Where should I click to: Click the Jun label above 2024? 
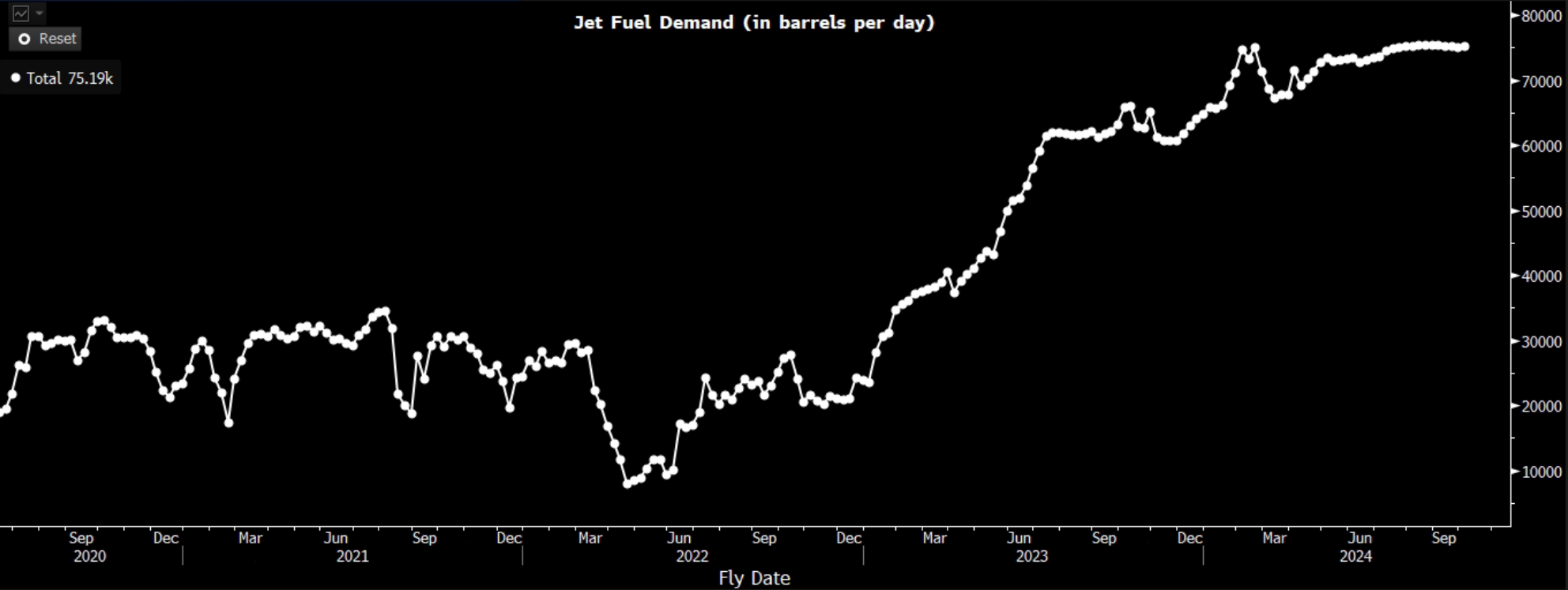pos(1359,538)
